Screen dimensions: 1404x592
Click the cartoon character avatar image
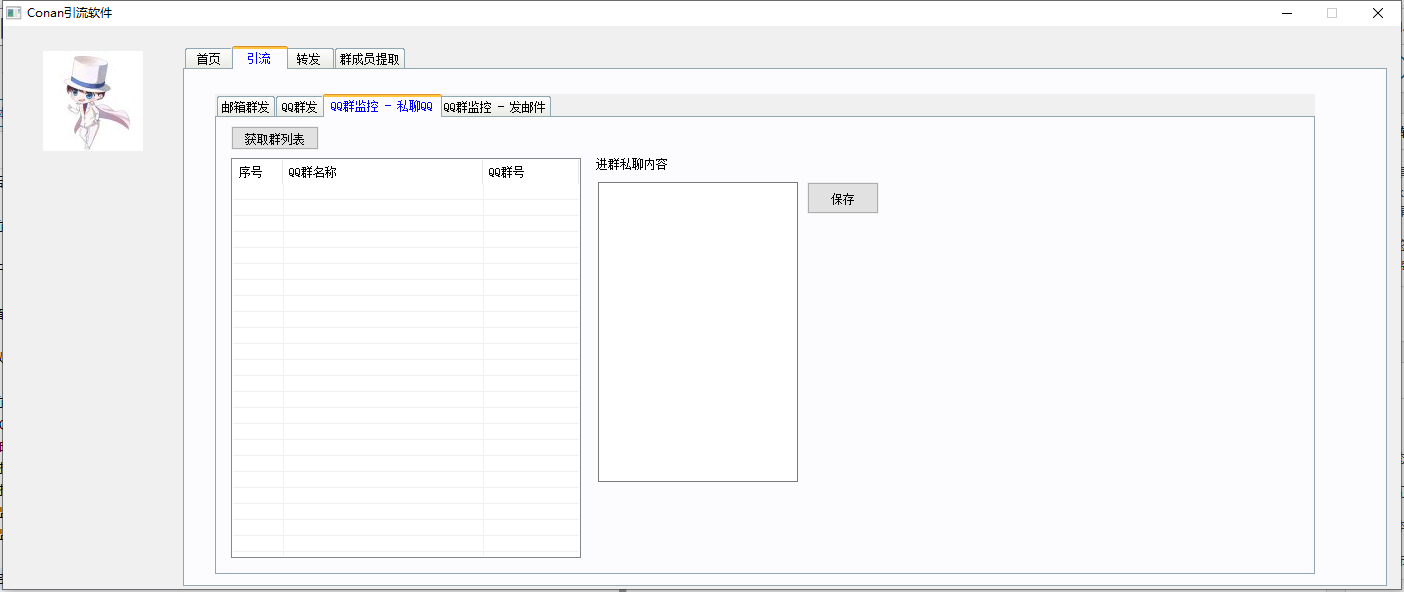tap(93, 101)
